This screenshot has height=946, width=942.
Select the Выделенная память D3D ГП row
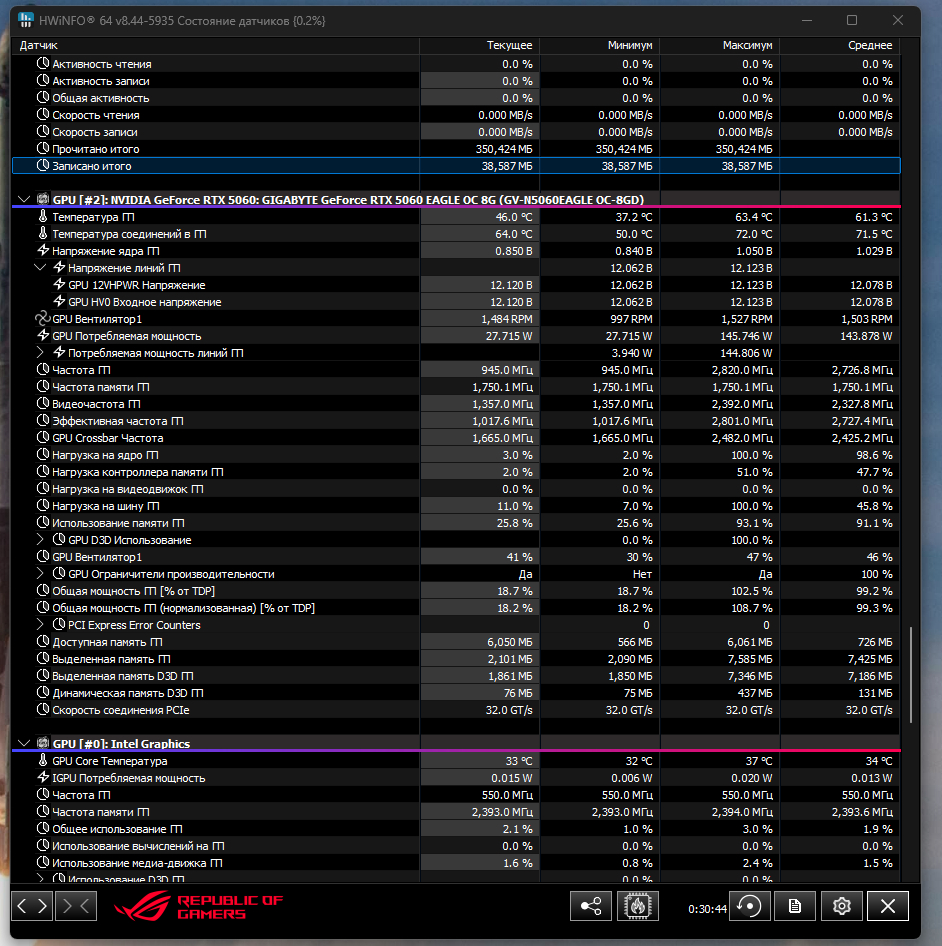[x=456, y=676]
